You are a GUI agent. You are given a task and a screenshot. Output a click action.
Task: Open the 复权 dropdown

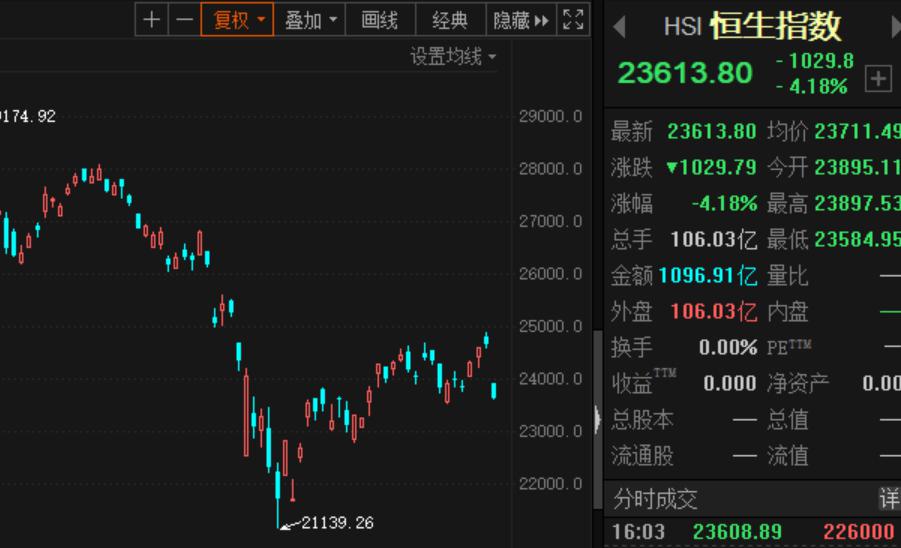pyautogui.click(x=237, y=20)
